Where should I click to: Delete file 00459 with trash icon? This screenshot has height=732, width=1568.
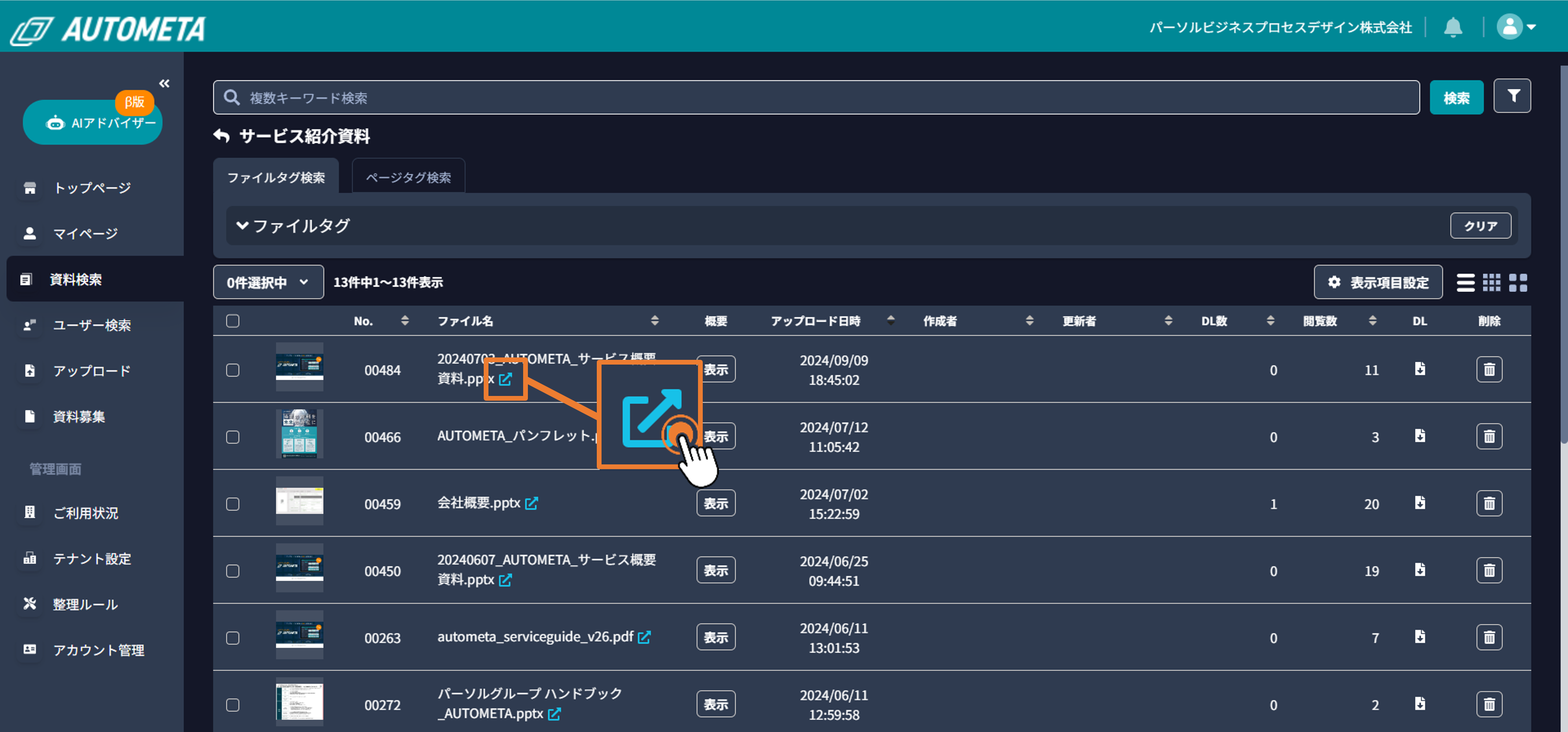tap(1489, 504)
